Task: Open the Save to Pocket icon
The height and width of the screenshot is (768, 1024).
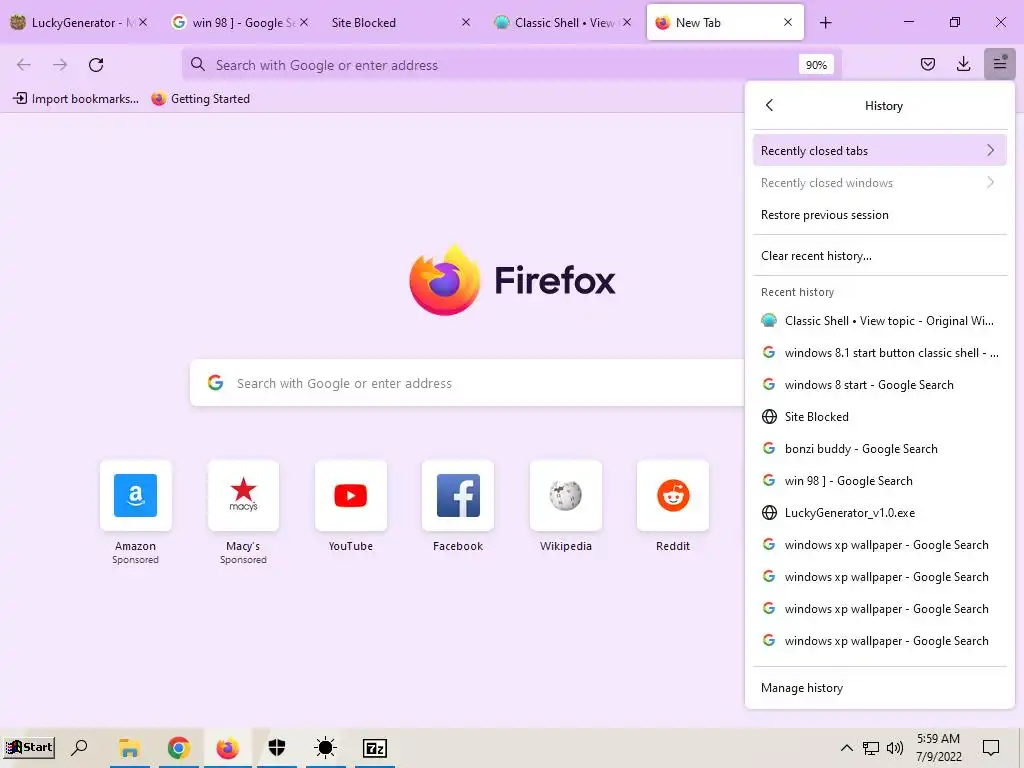Action: (927, 64)
